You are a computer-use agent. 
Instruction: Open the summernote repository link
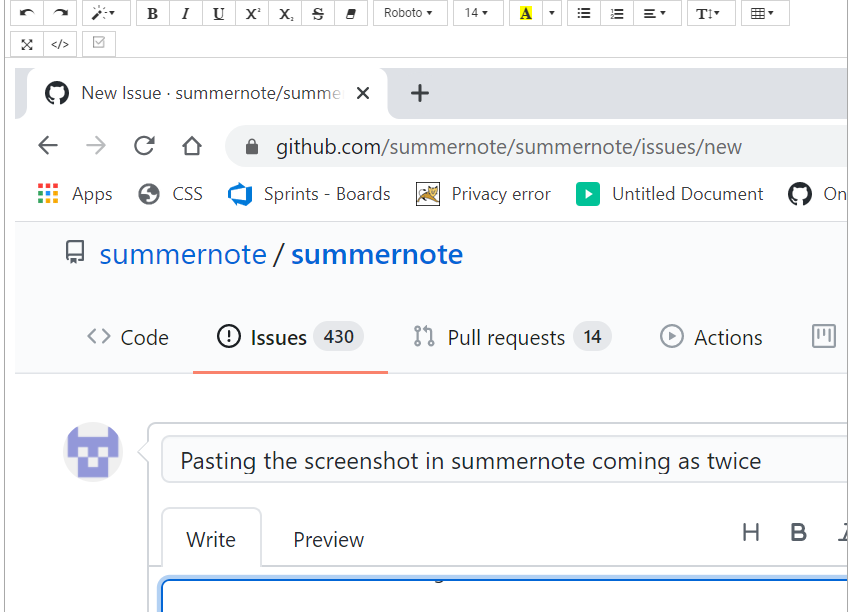[x=377, y=254]
